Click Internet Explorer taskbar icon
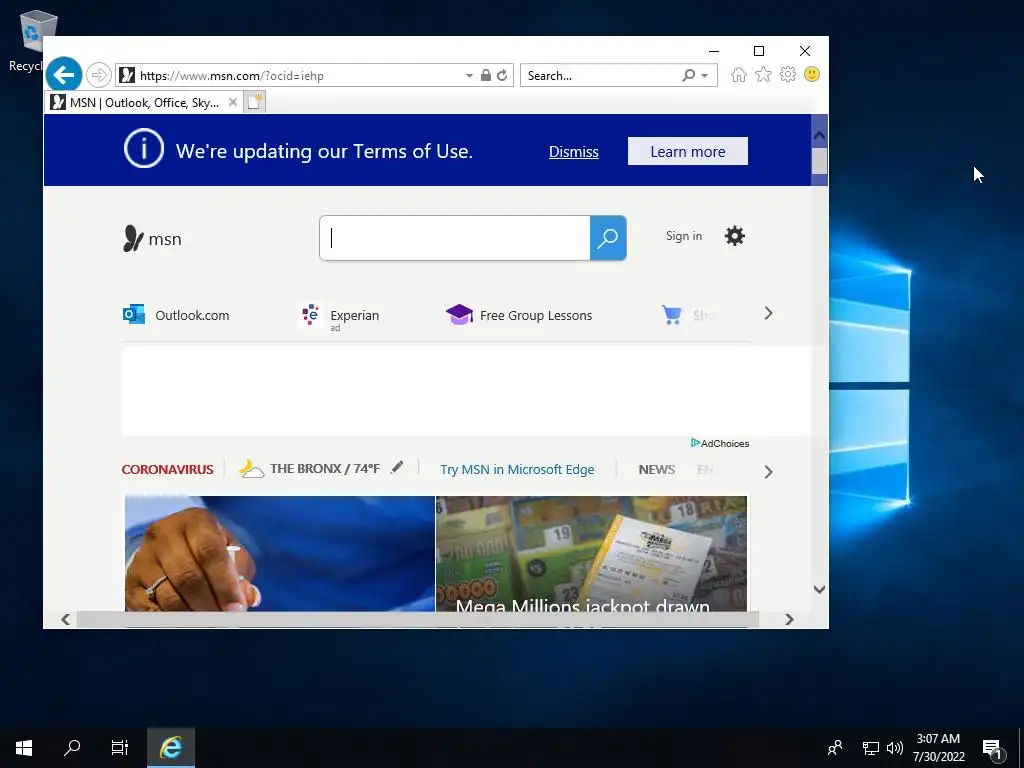The height and width of the screenshot is (768, 1024). (x=170, y=748)
